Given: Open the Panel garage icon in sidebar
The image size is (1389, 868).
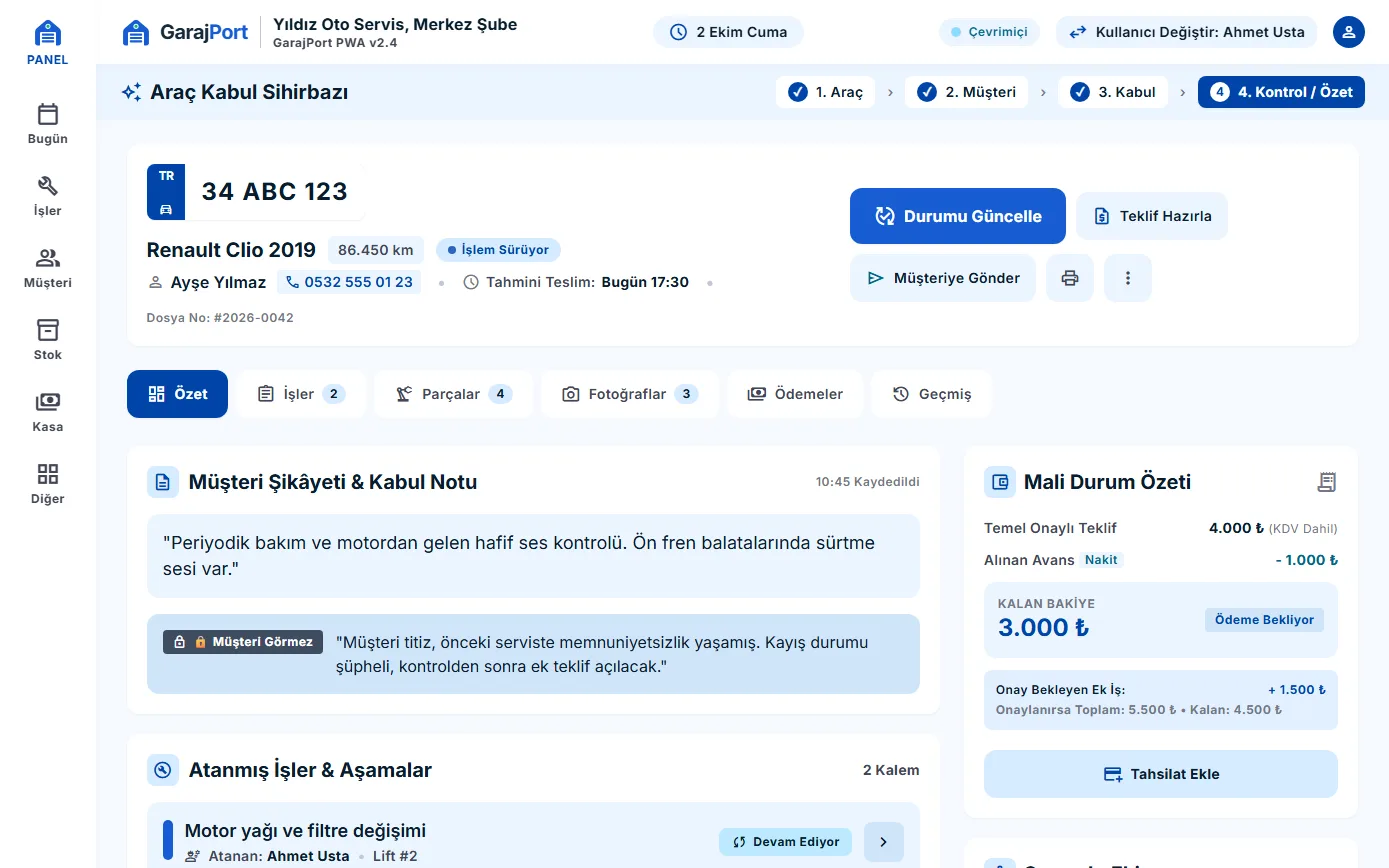Looking at the screenshot, I should (48, 43).
